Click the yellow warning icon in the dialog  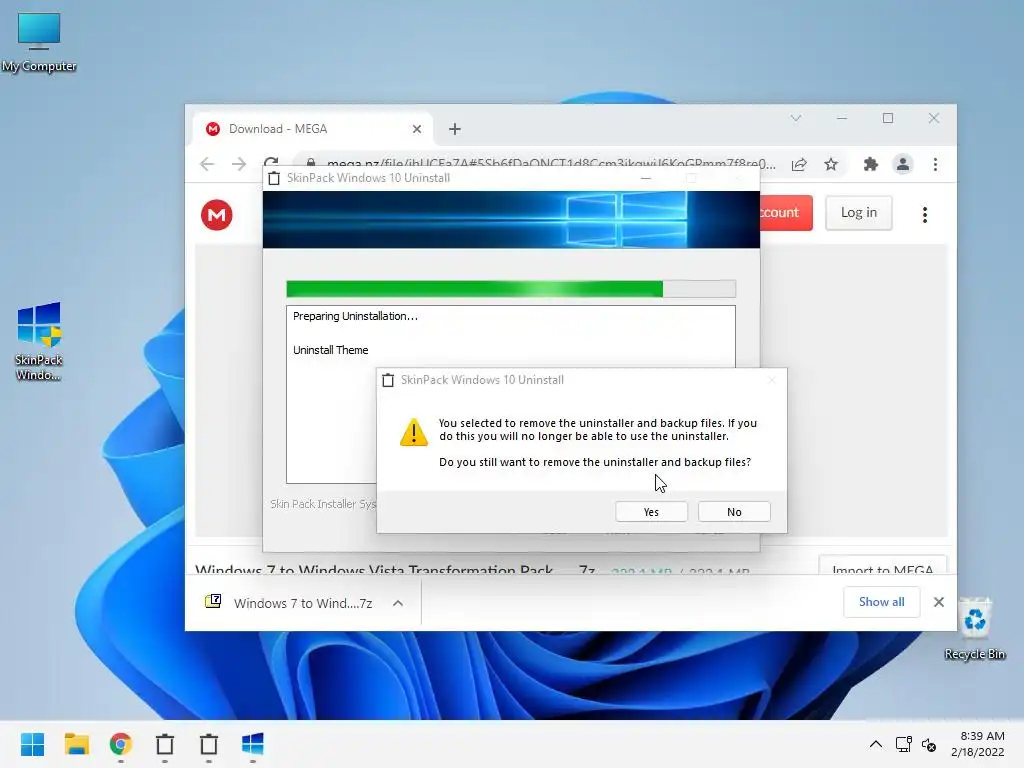(x=413, y=432)
